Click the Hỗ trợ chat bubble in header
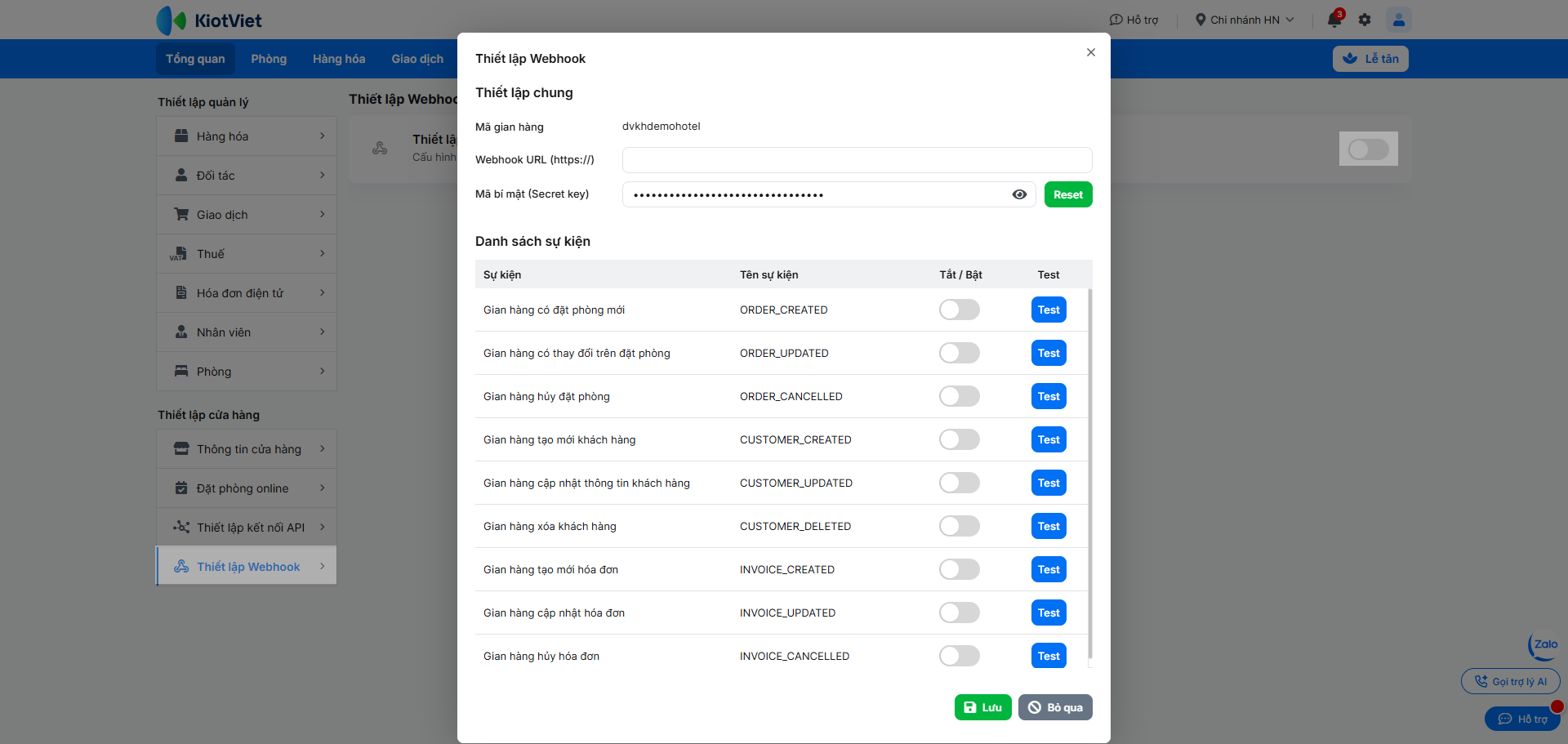The image size is (1568, 744). pos(1116,20)
